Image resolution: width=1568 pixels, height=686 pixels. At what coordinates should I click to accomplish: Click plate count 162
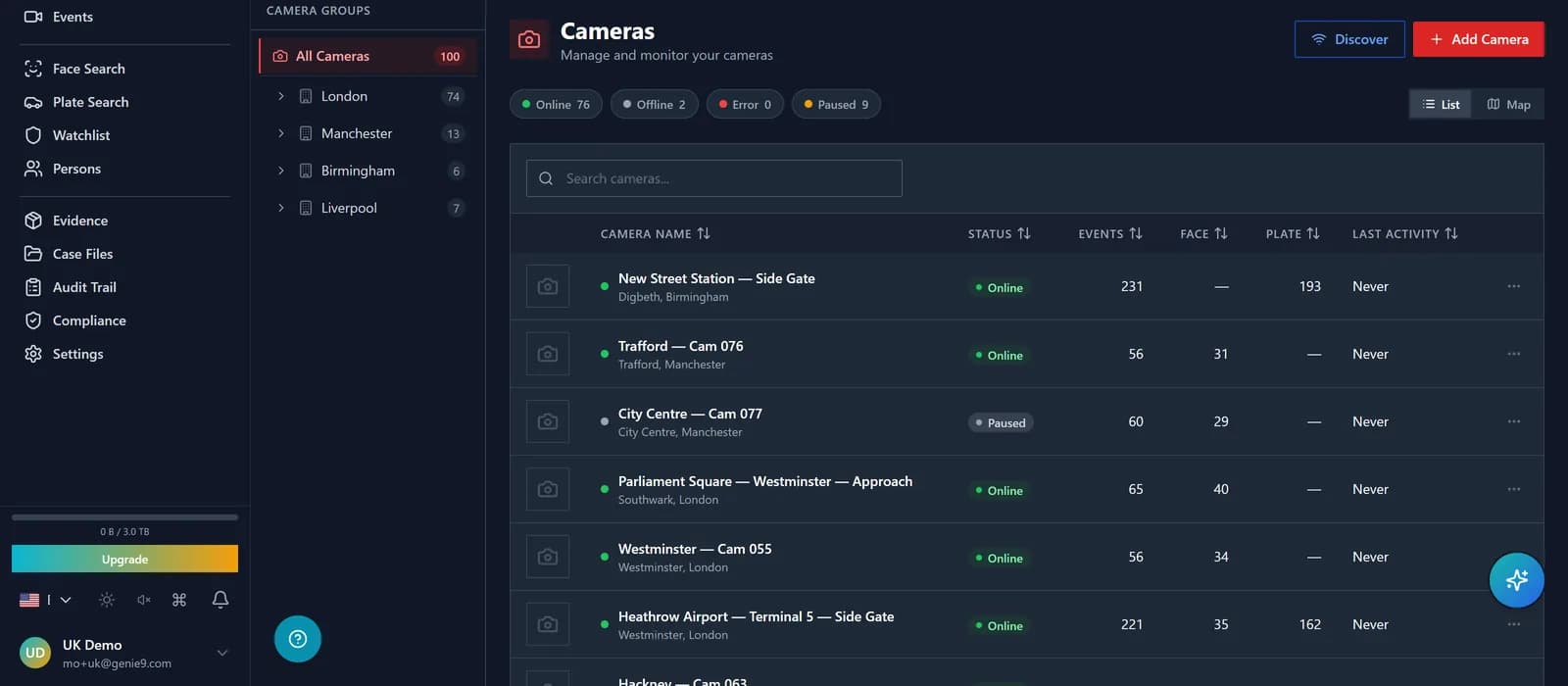pyautogui.click(x=1310, y=624)
